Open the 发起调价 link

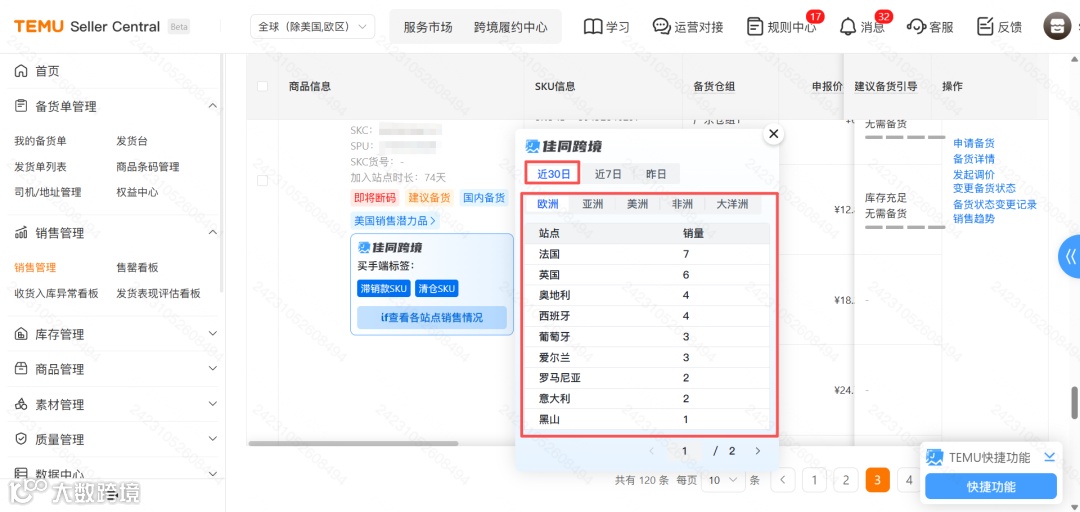point(973,174)
